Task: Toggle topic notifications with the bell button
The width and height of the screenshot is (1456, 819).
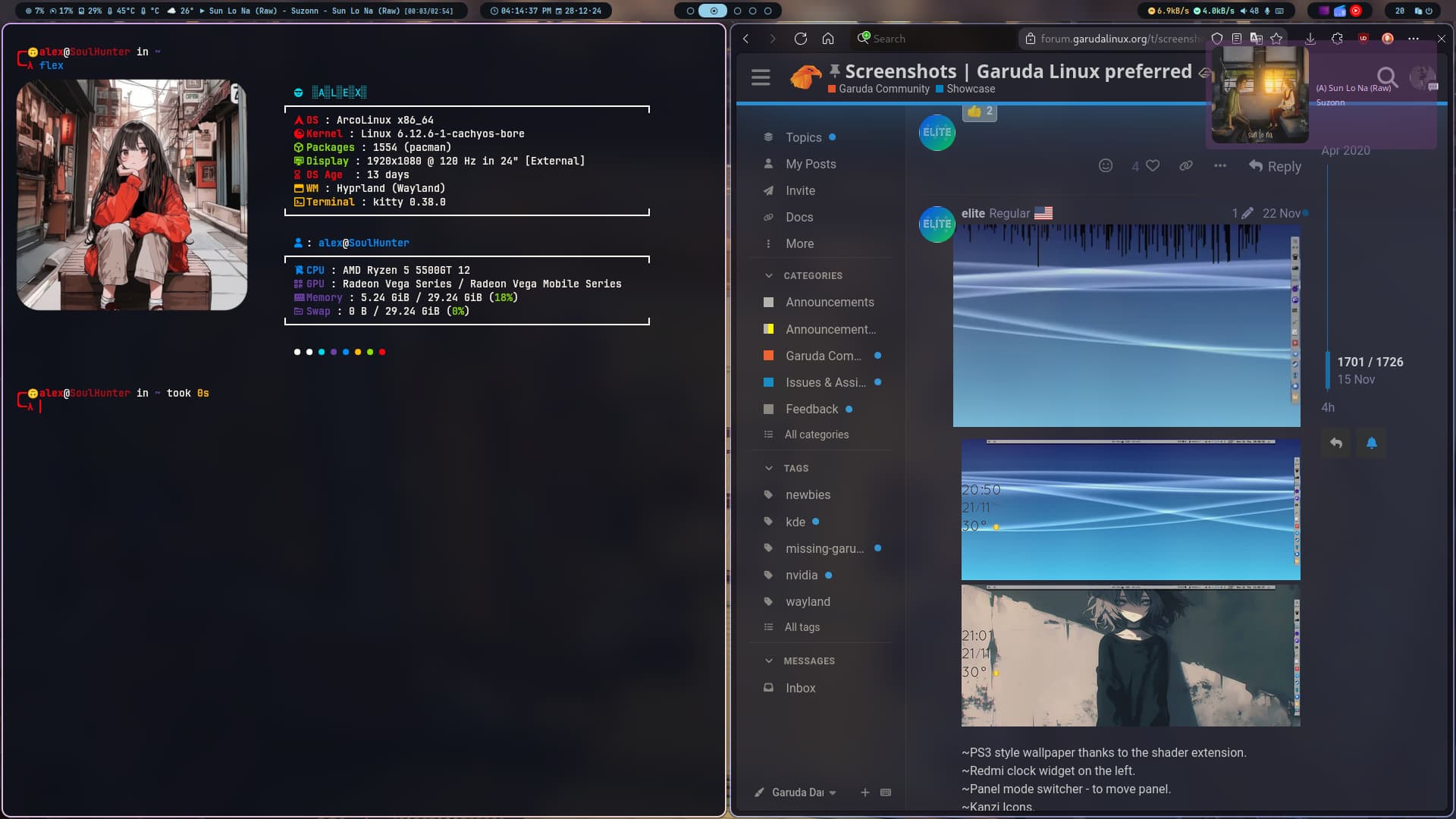Action: [1371, 444]
